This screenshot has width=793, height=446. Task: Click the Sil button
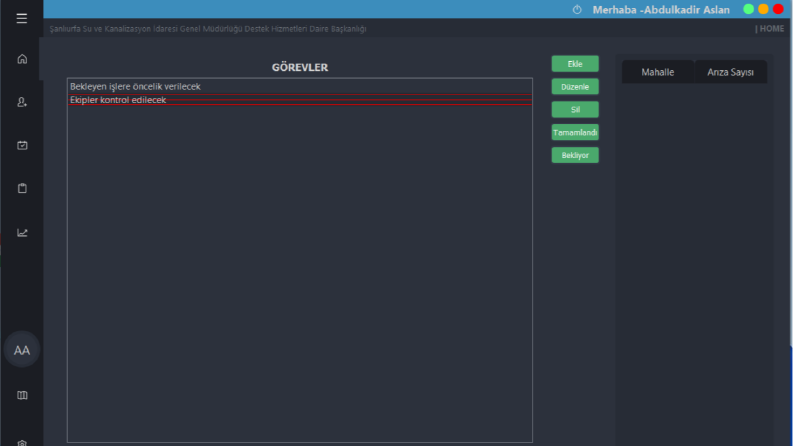pos(575,109)
